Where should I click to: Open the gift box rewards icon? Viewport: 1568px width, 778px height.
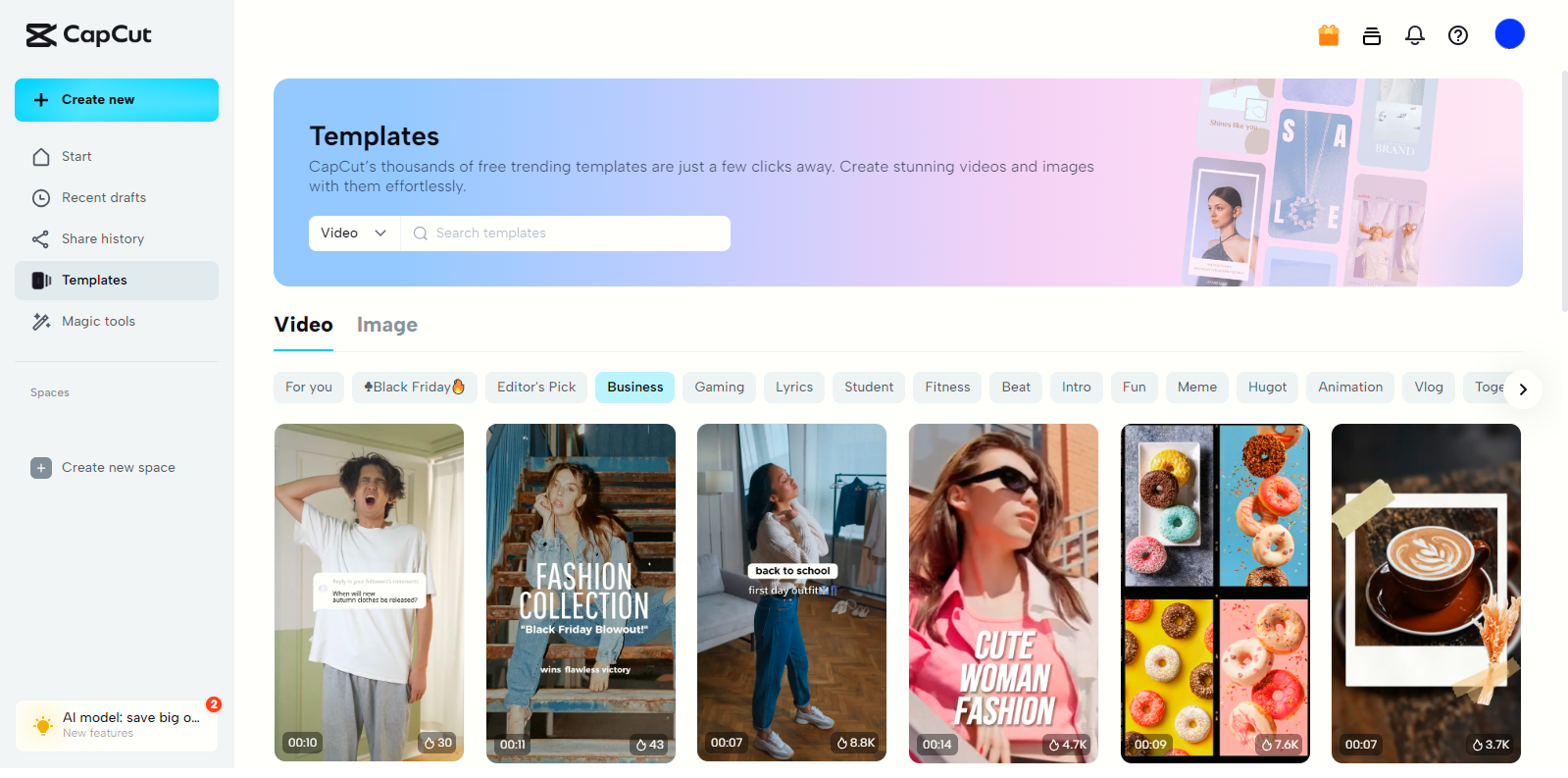click(1329, 35)
